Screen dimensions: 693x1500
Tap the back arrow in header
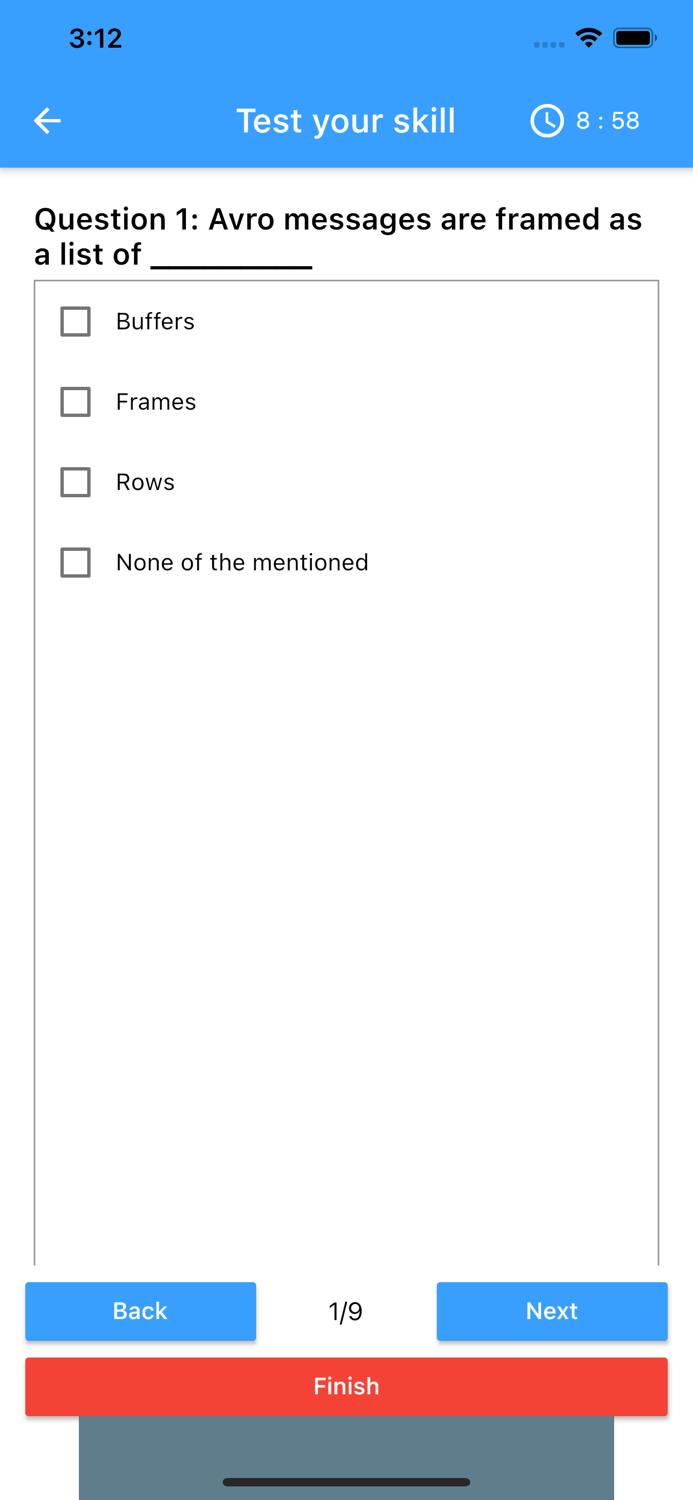point(47,121)
